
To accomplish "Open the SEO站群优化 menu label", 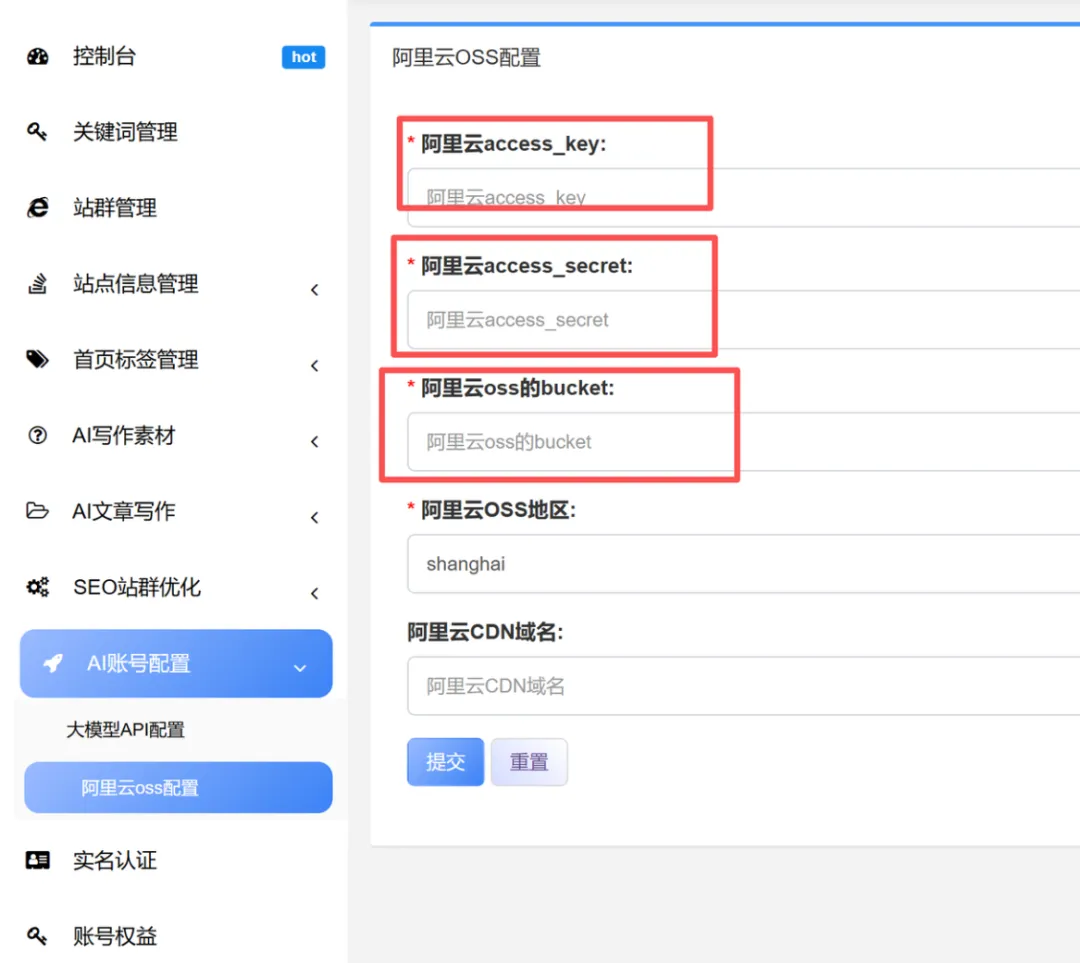I will click(x=137, y=587).
